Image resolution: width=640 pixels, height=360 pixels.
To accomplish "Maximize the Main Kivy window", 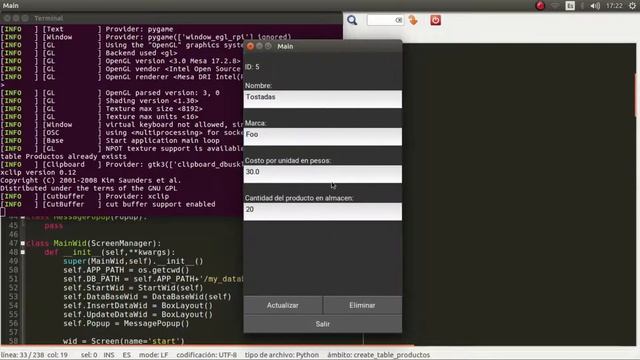I will (x=268, y=46).
